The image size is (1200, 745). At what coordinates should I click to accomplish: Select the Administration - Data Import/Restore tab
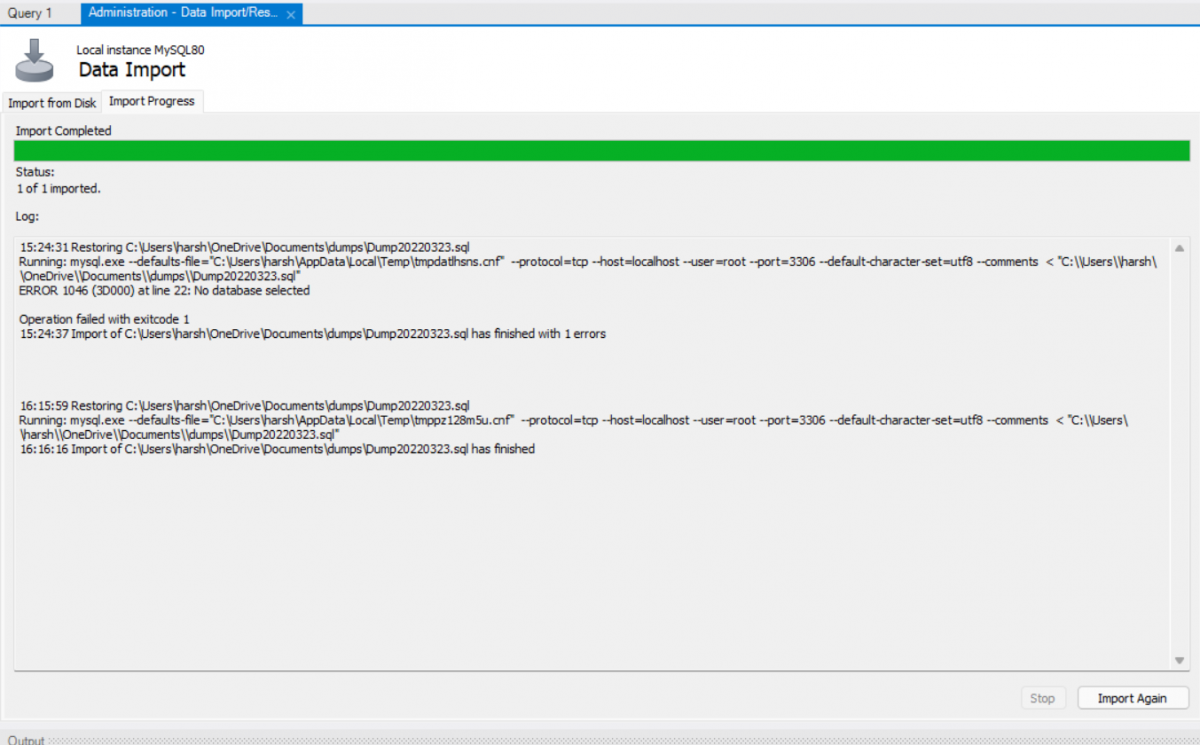[x=180, y=13]
